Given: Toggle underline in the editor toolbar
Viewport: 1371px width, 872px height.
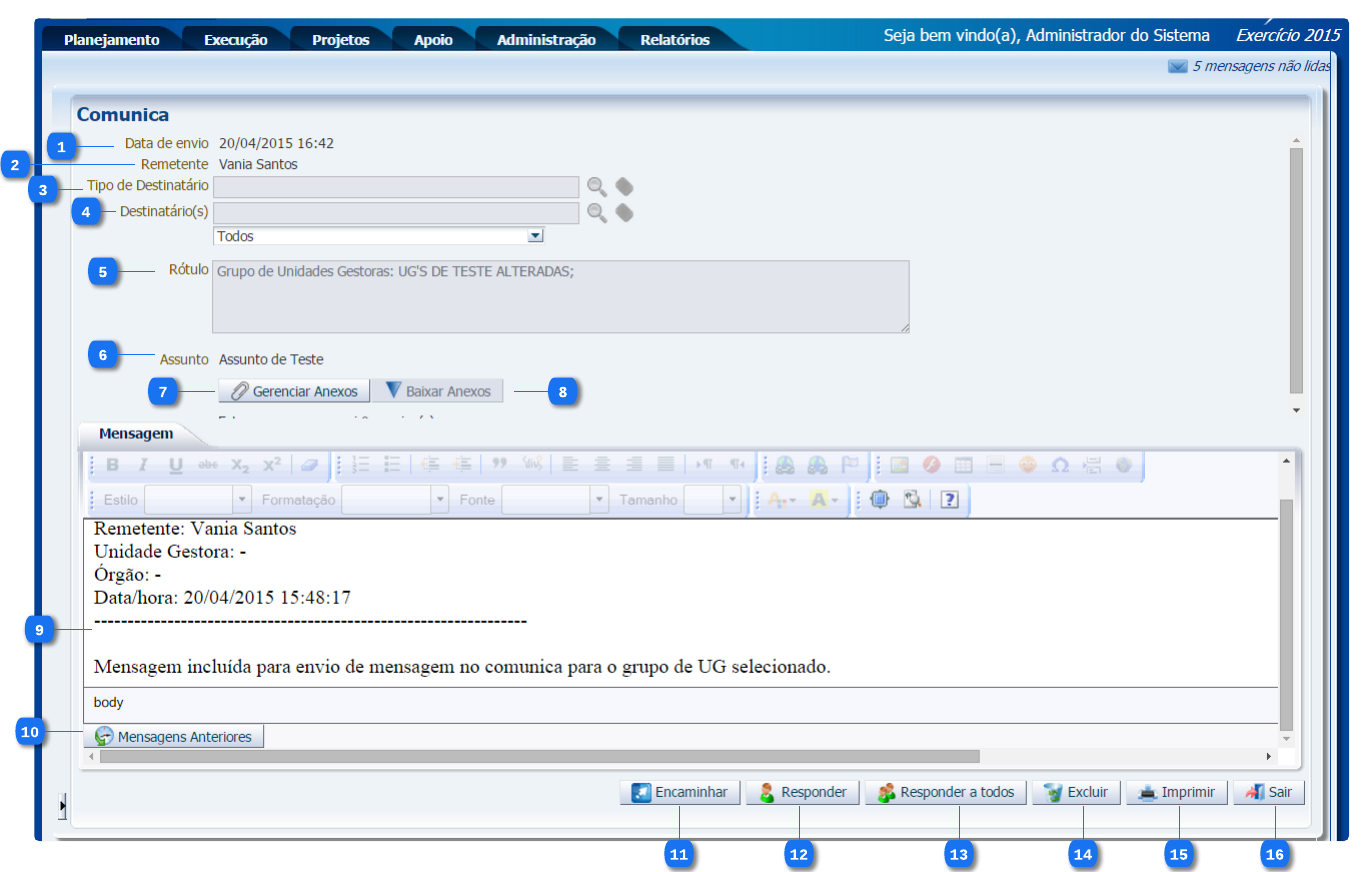Looking at the screenshot, I should (x=175, y=465).
